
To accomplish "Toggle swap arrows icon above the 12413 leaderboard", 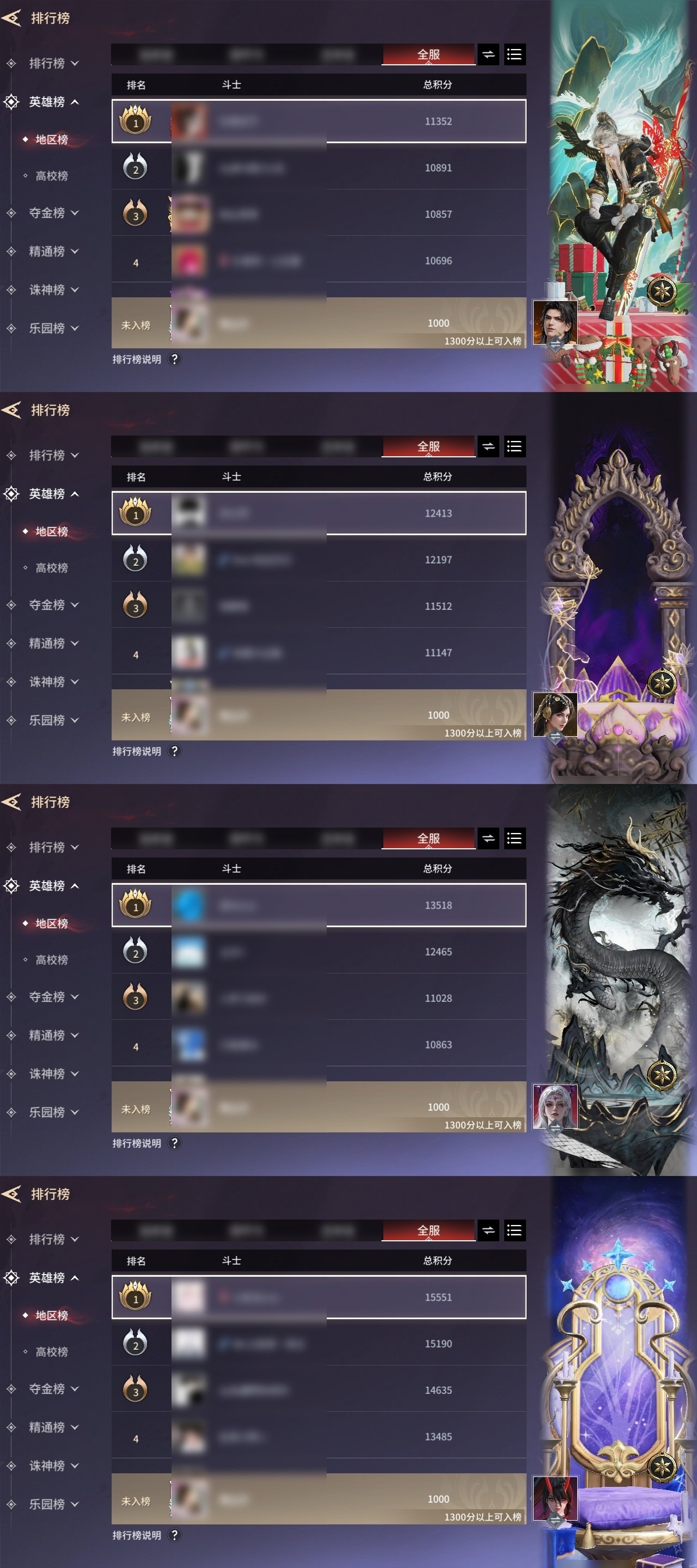I will [x=488, y=446].
